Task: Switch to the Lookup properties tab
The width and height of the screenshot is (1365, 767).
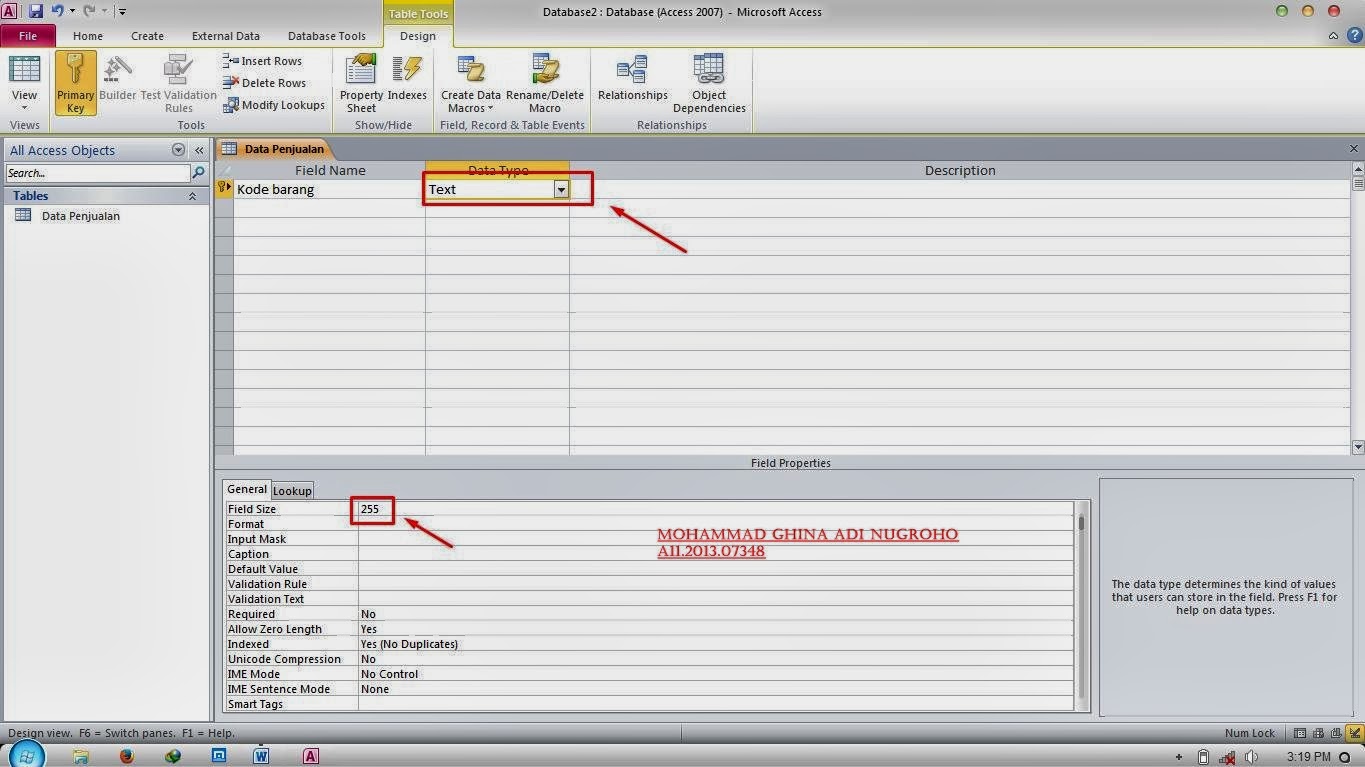Action: (292, 490)
